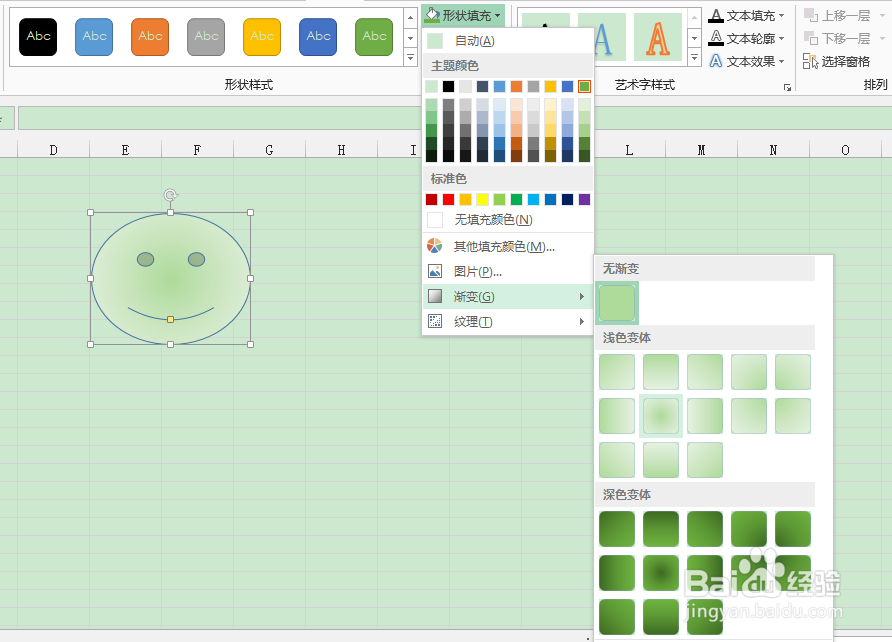Pick gold theme color swatch
The width and height of the screenshot is (892, 642).
(x=550, y=86)
